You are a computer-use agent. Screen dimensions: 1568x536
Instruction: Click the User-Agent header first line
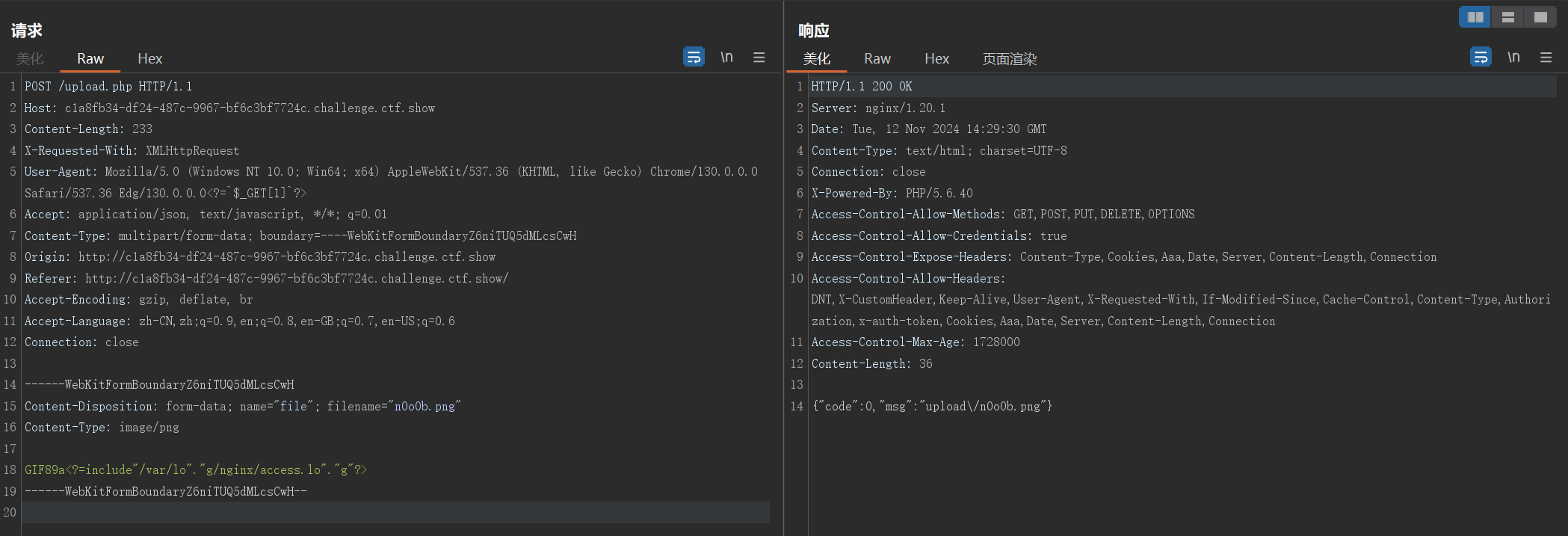pyautogui.click(x=391, y=171)
